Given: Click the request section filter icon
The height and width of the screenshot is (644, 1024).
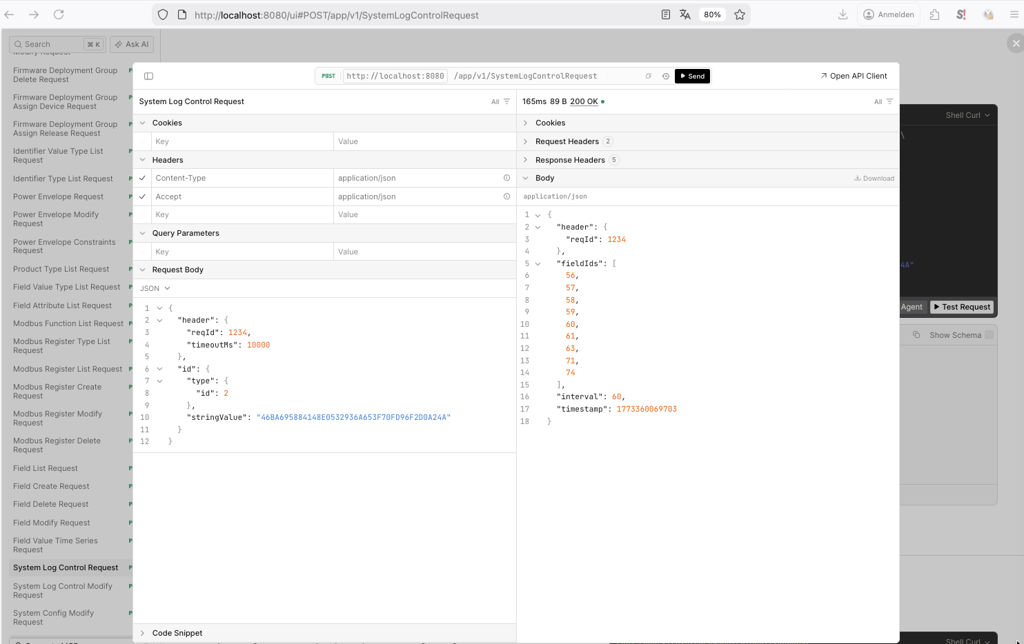Looking at the screenshot, I should coord(507,101).
